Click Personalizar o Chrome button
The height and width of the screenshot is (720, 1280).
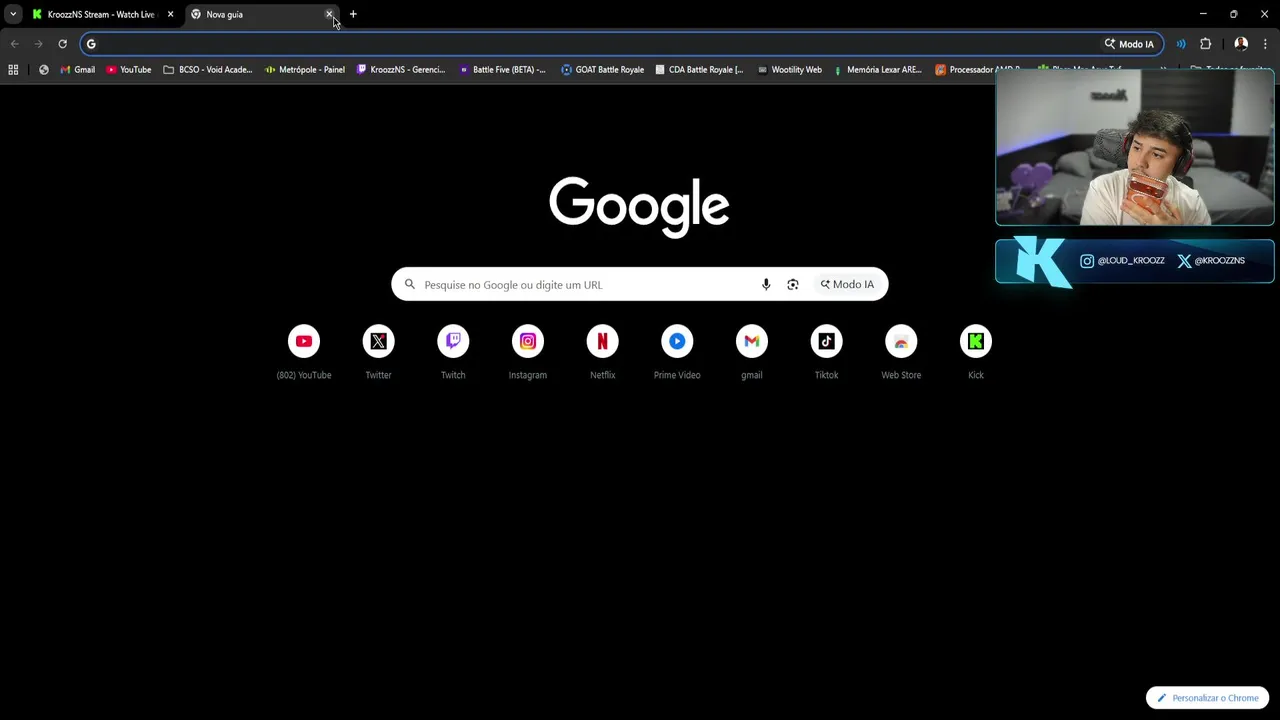coord(1208,698)
